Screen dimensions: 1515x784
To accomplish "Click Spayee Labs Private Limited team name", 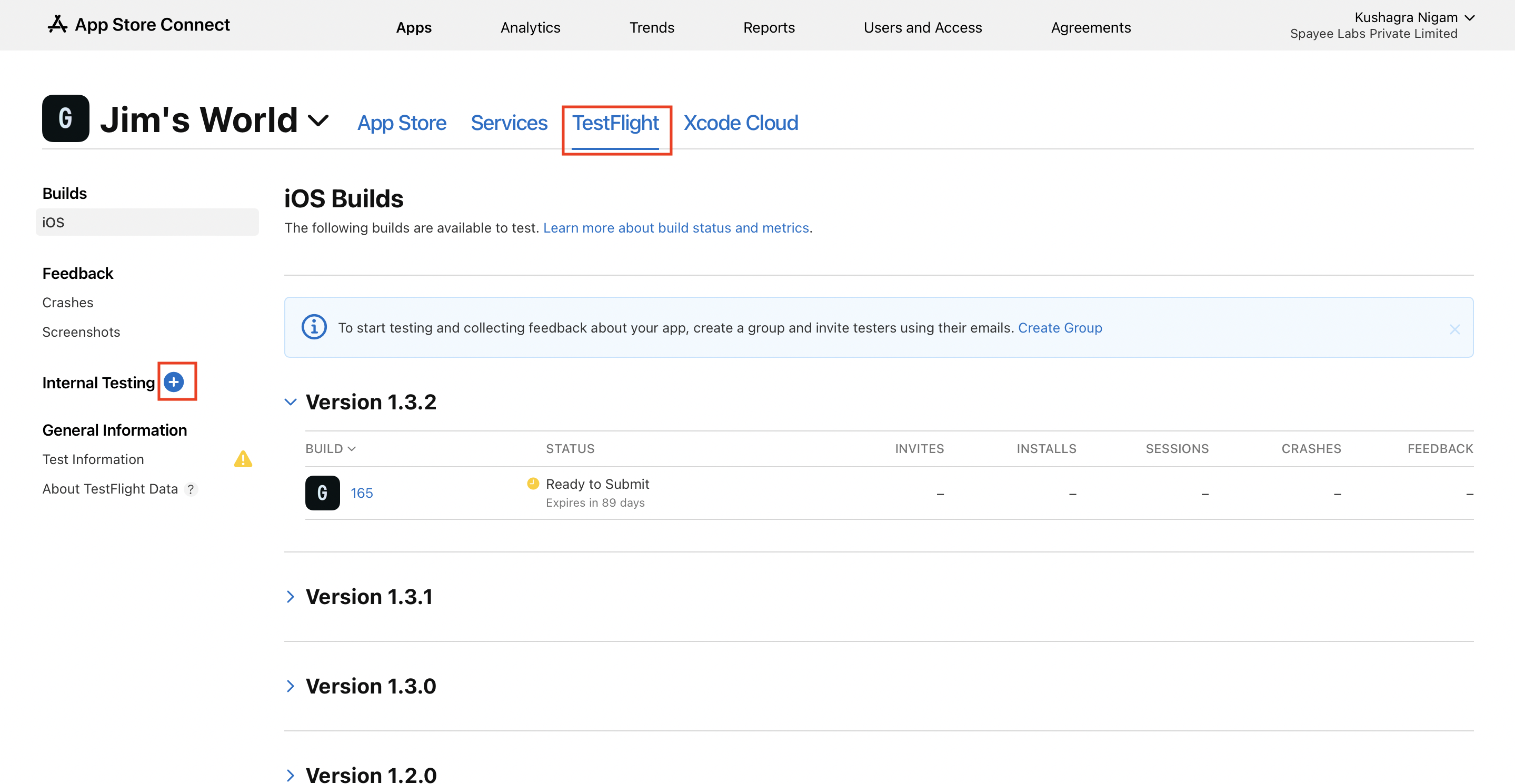I will point(1373,34).
